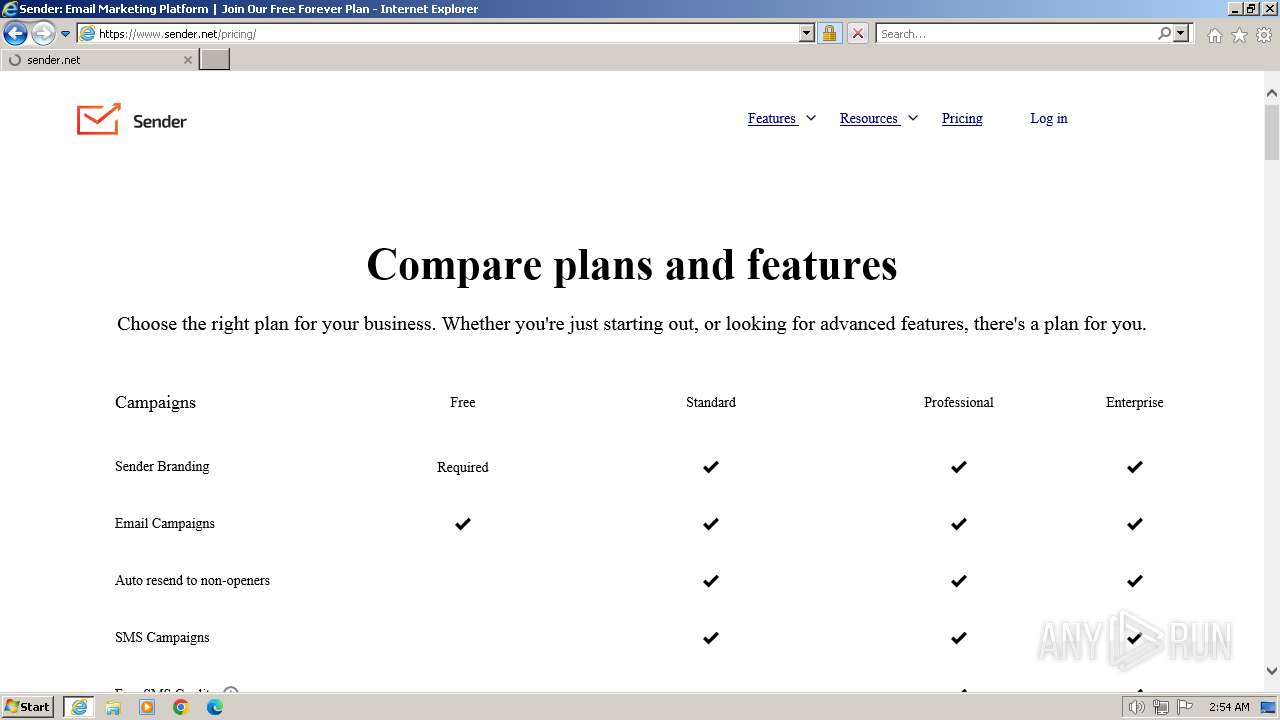Click the Back navigation button
The height and width of the screenshot is (720, 1280).
15,34
